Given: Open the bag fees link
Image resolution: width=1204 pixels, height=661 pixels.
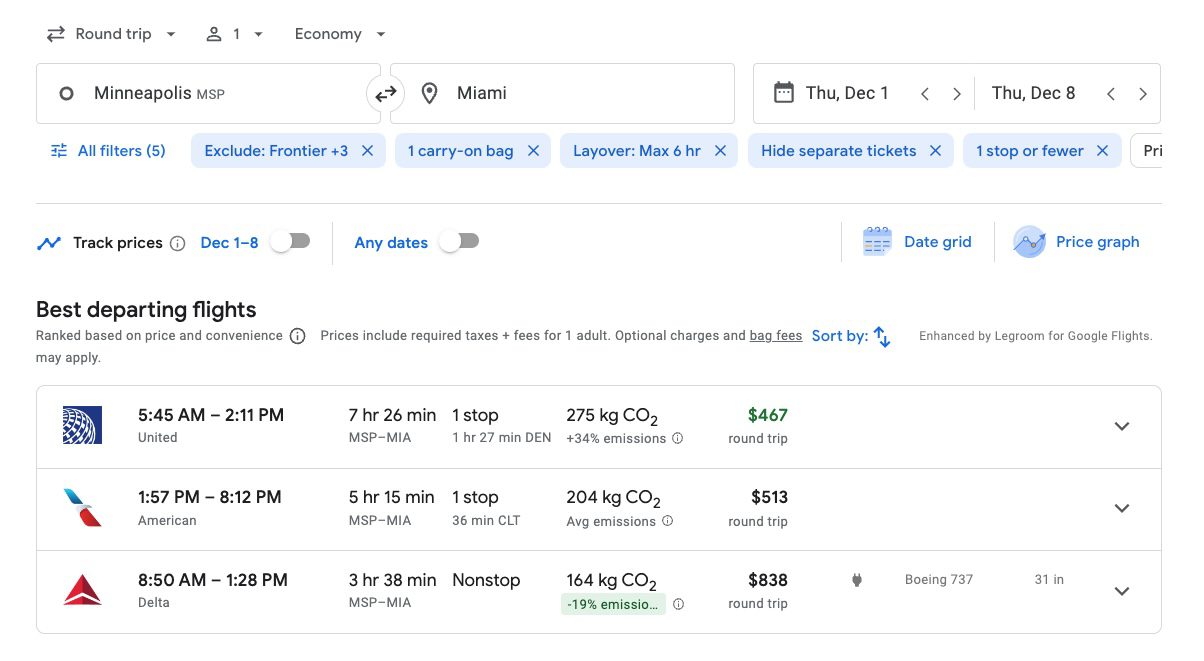Looking at the screenshot, I should [776, 335].
